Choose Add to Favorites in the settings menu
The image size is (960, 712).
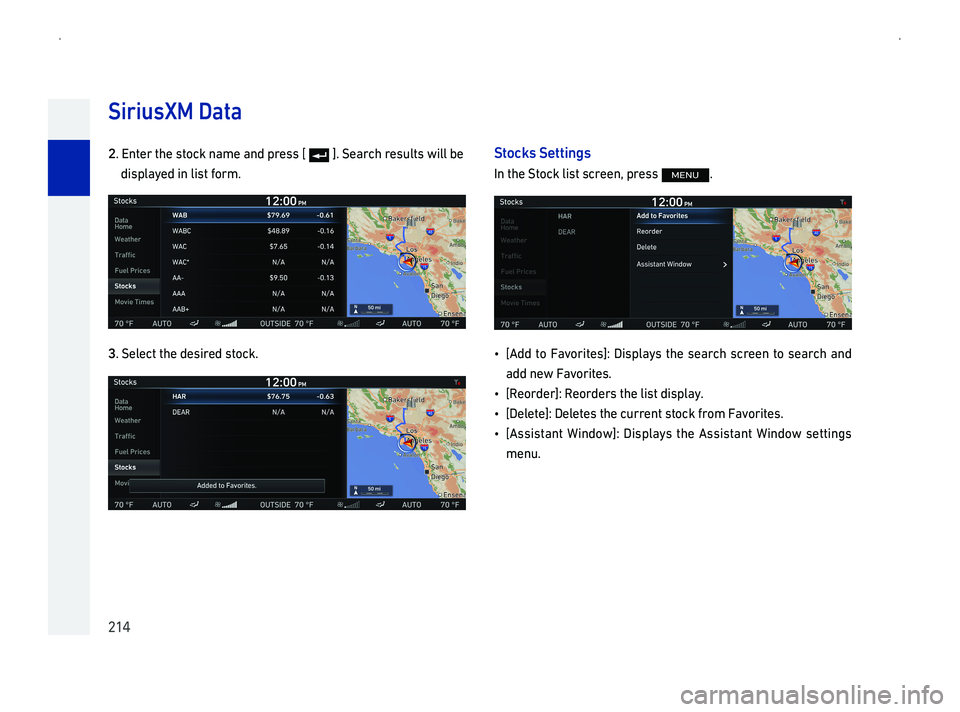point(681,216)
